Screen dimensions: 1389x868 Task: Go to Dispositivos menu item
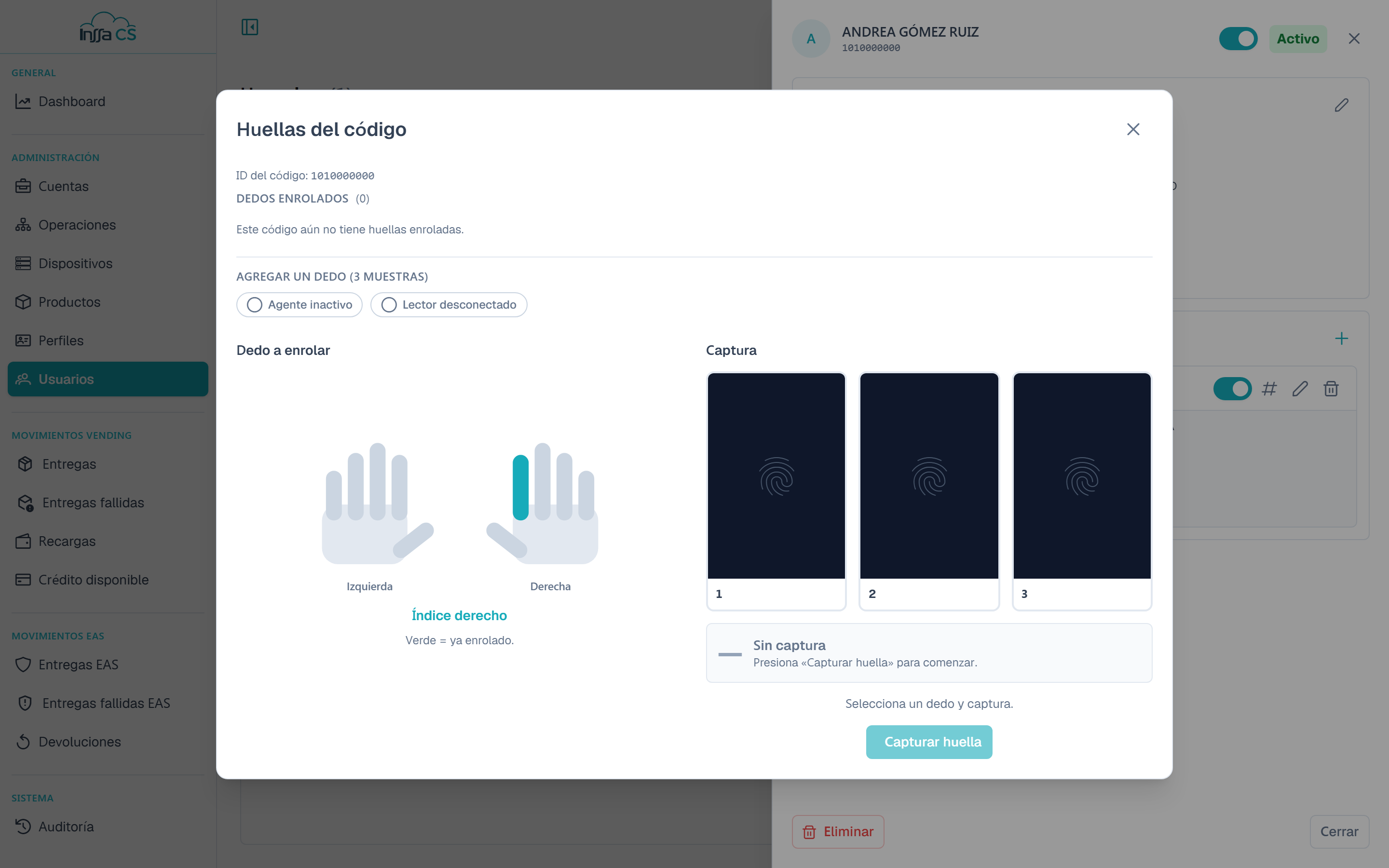click(108, 263)
